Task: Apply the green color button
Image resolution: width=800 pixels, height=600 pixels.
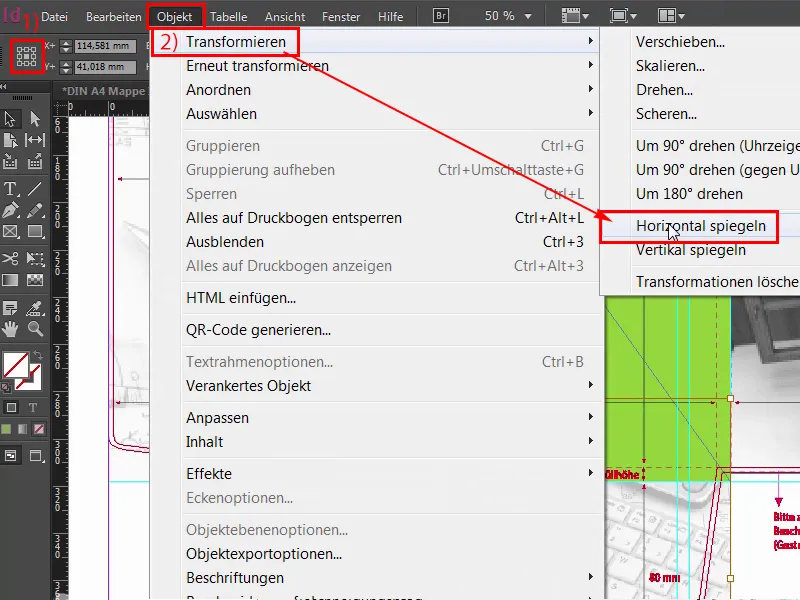Action: [6, 430]
